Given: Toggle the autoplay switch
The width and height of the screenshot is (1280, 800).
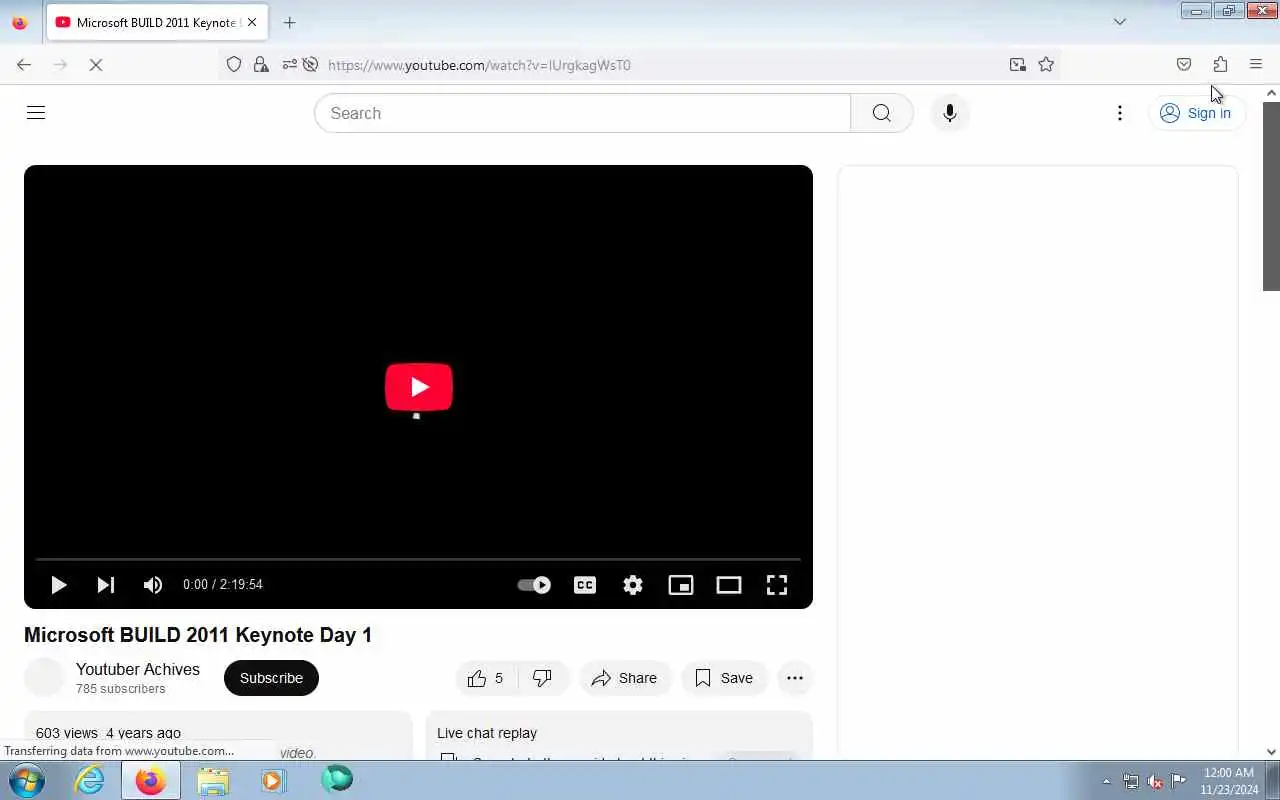Looking at the screenshot, I should (534, 585).
